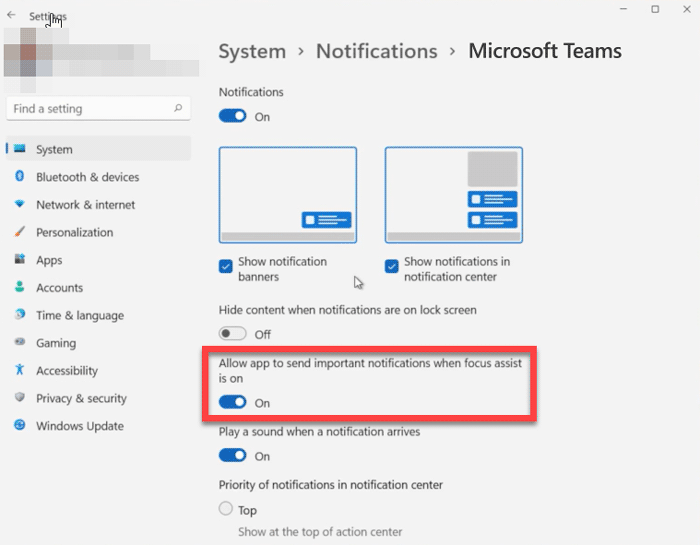Click the Windows Update icon
The image size is (700, 545).
pos(20,425)
